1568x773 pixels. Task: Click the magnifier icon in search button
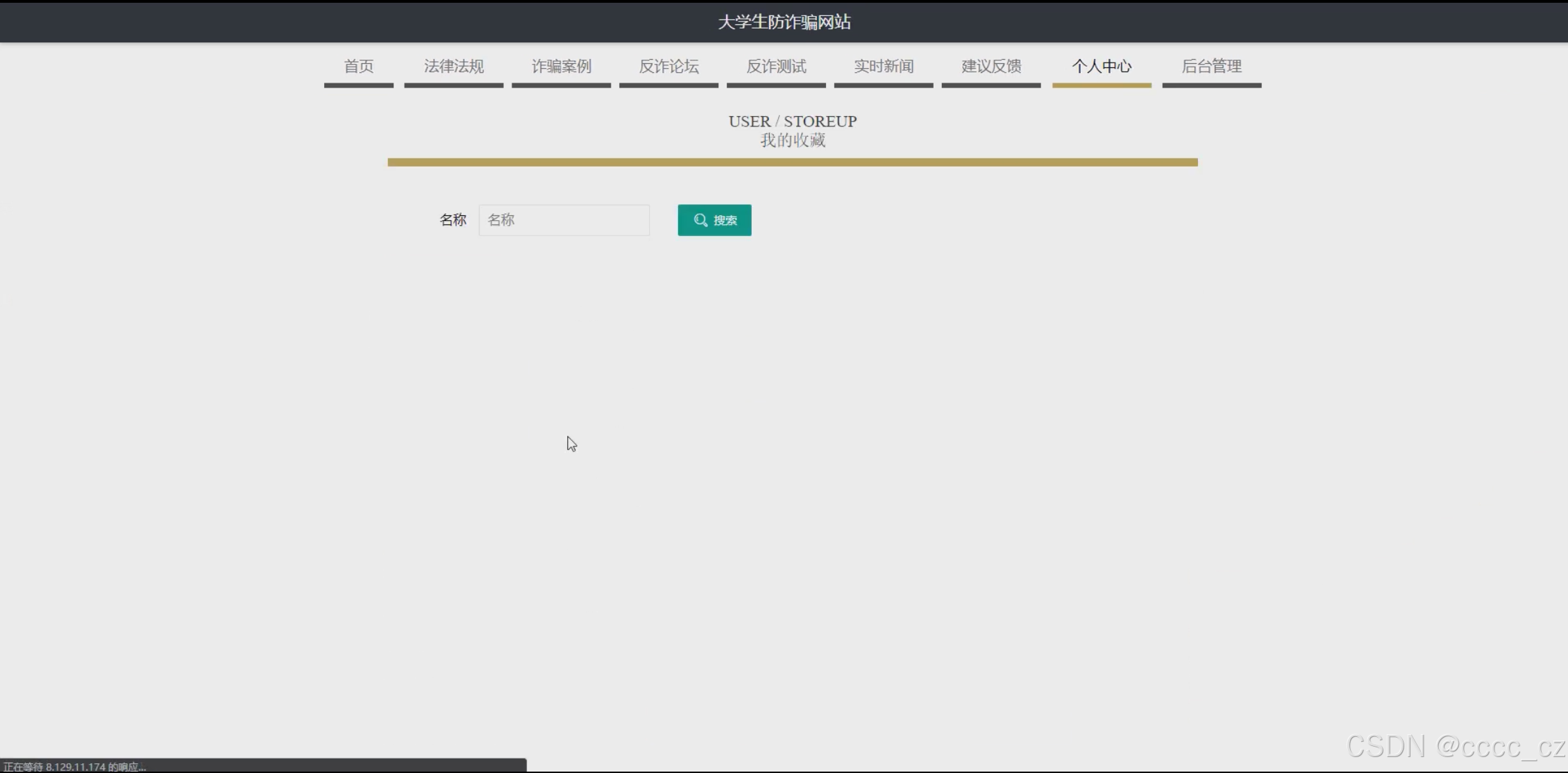700,220
